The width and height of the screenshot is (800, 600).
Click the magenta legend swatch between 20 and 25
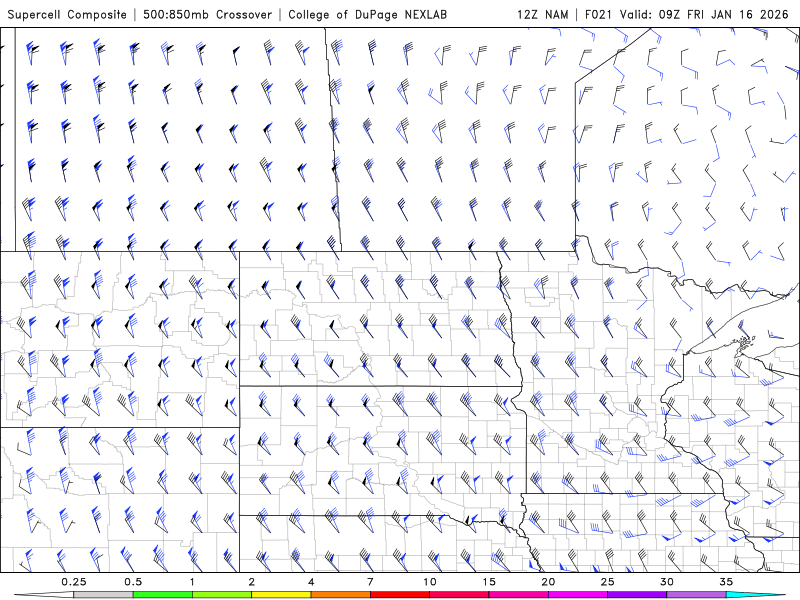coord(578,595)
